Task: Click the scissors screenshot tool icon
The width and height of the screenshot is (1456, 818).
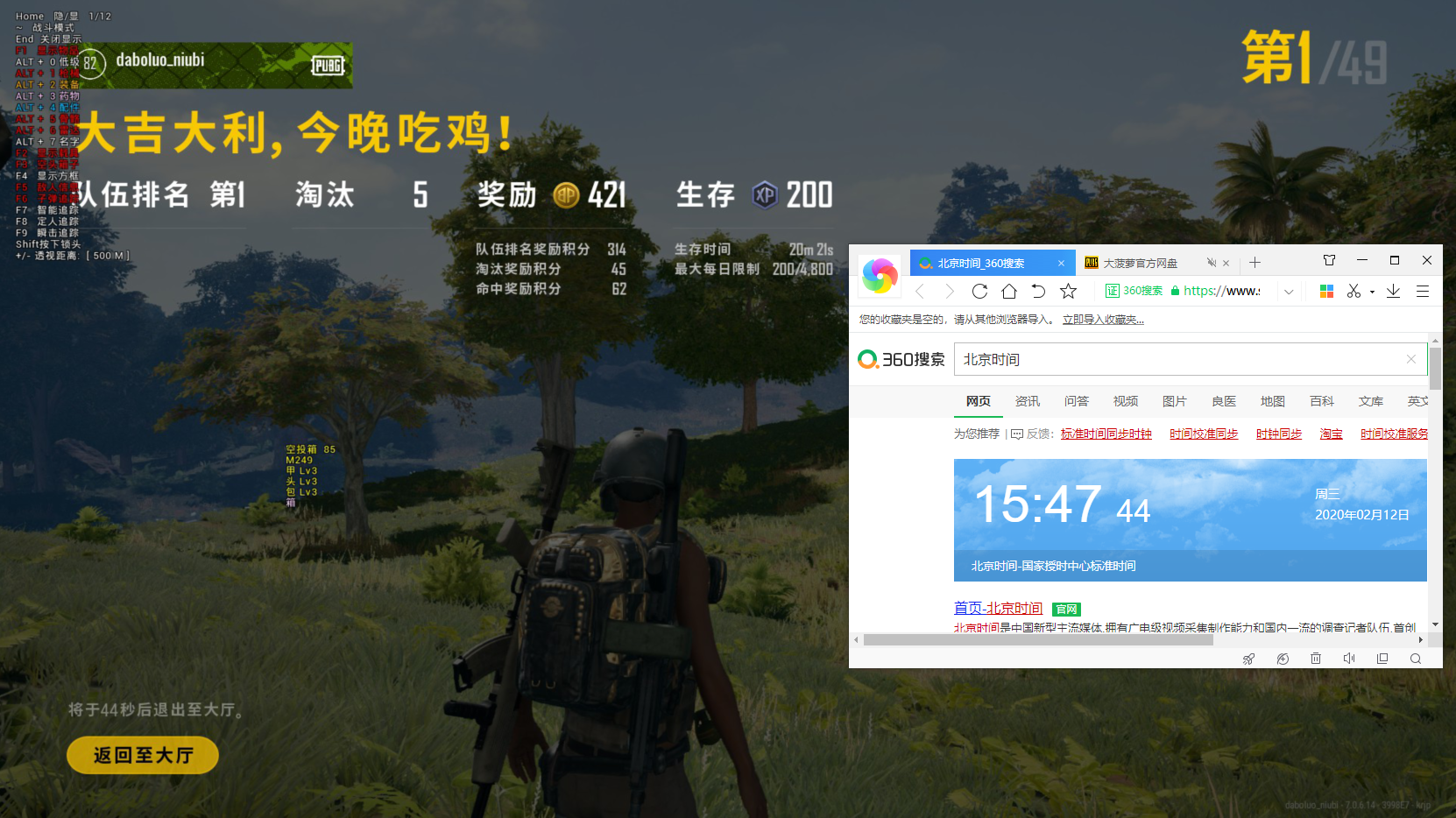Action: pos(1354,291)
